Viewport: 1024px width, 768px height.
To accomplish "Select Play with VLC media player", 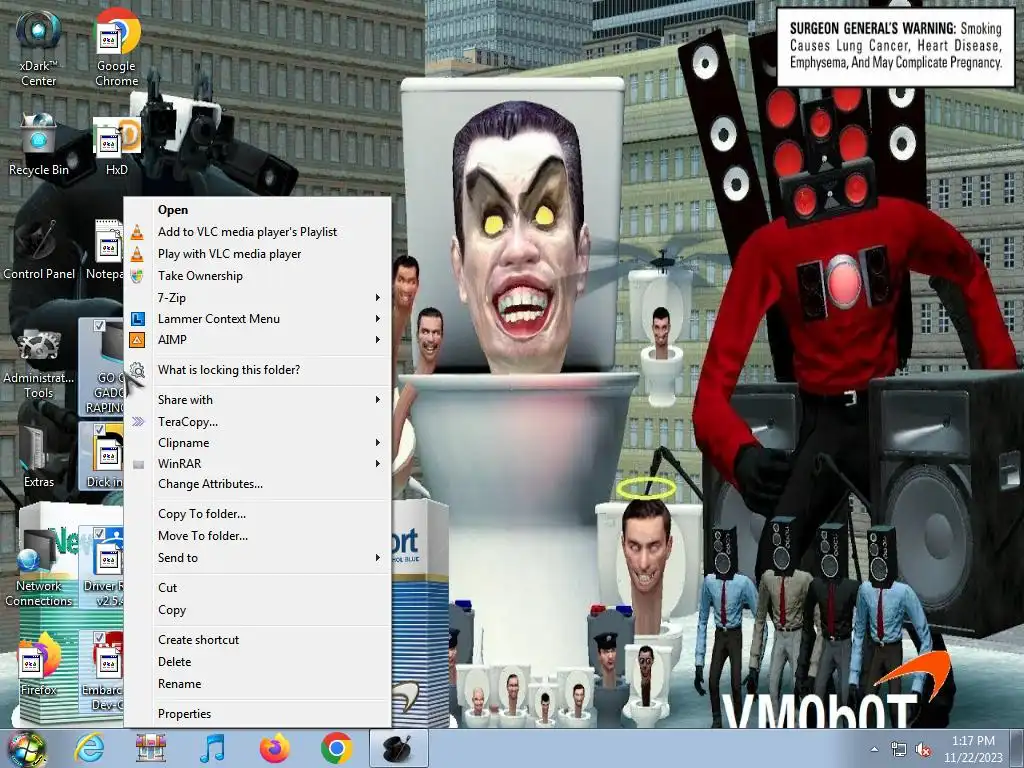I will click(x=257, y=254).
